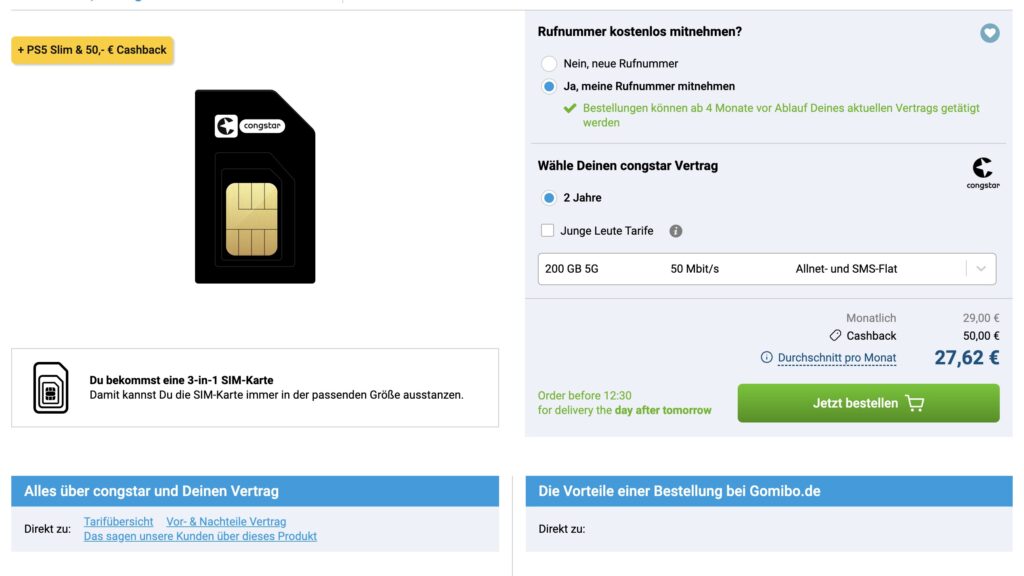Click the 3-in-1 SIM card icon
Image resolution: width=1024 pixels, height=576 pixels.
[51, 388]
